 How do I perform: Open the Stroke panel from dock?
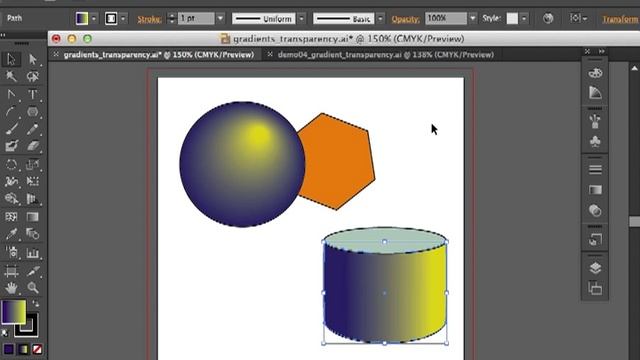(x=595, y=169)
